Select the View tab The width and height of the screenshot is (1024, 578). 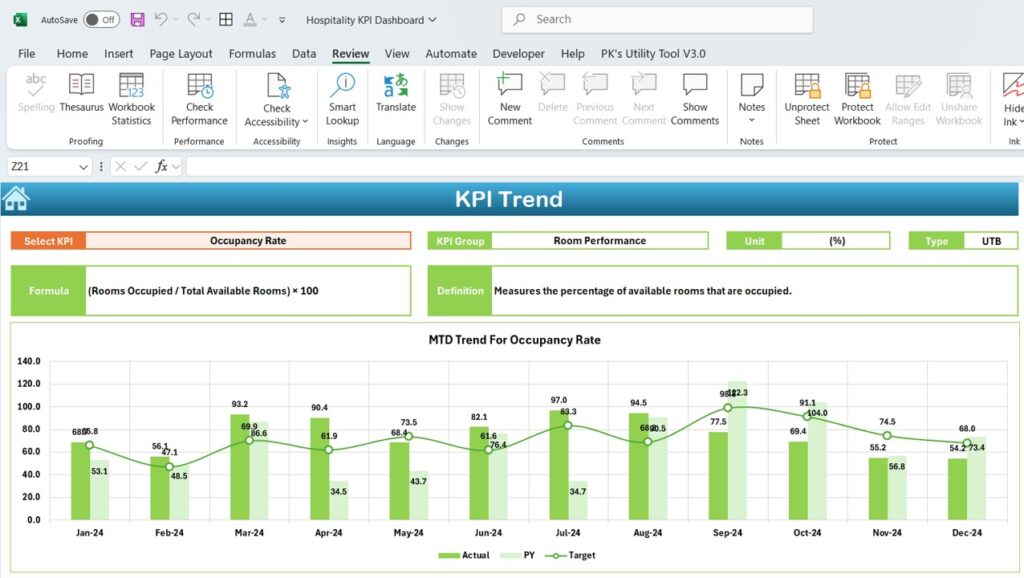pos(397,54)
